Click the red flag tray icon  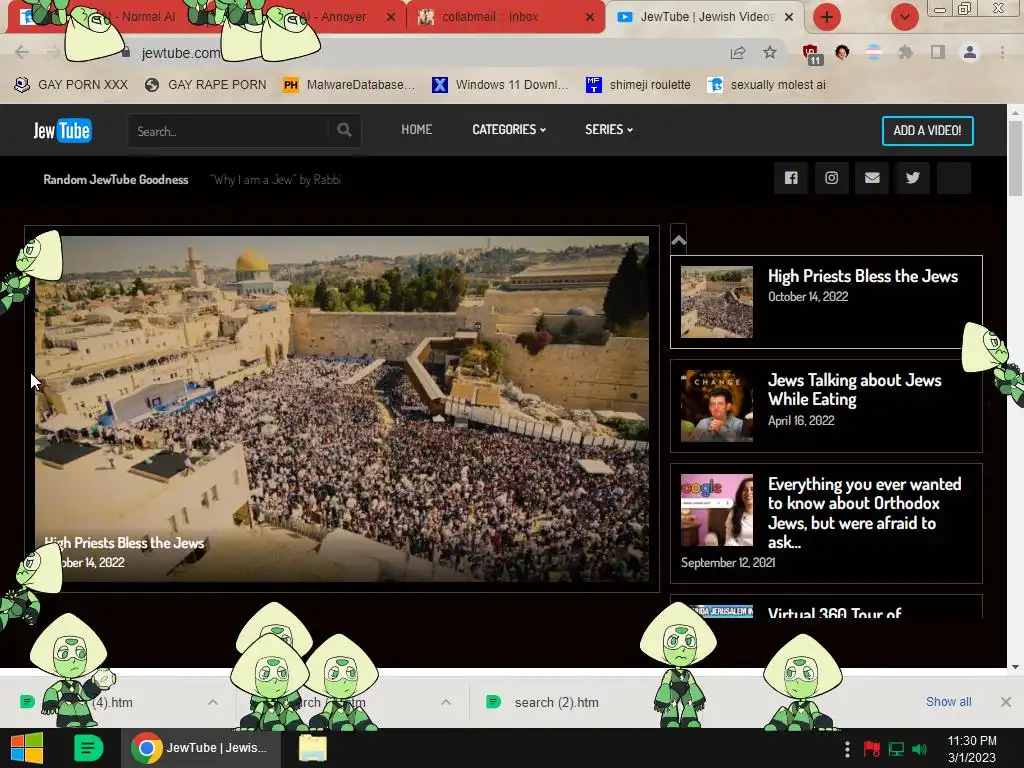[x=871, y=749]
